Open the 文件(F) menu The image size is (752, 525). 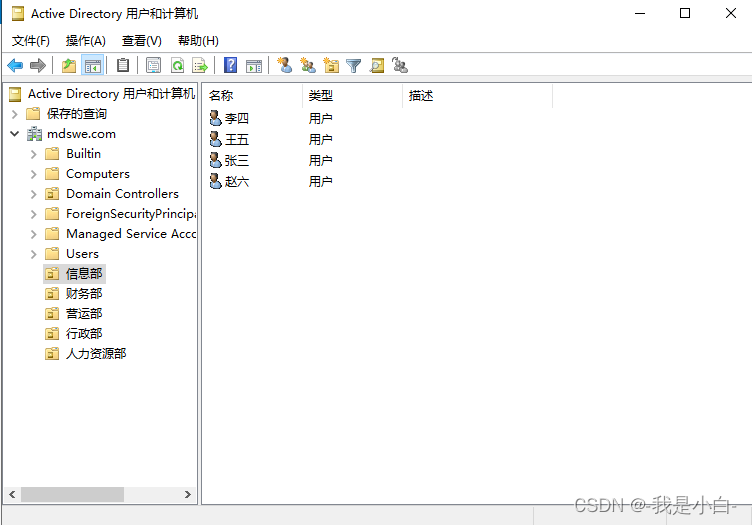[x=31, y=41]
